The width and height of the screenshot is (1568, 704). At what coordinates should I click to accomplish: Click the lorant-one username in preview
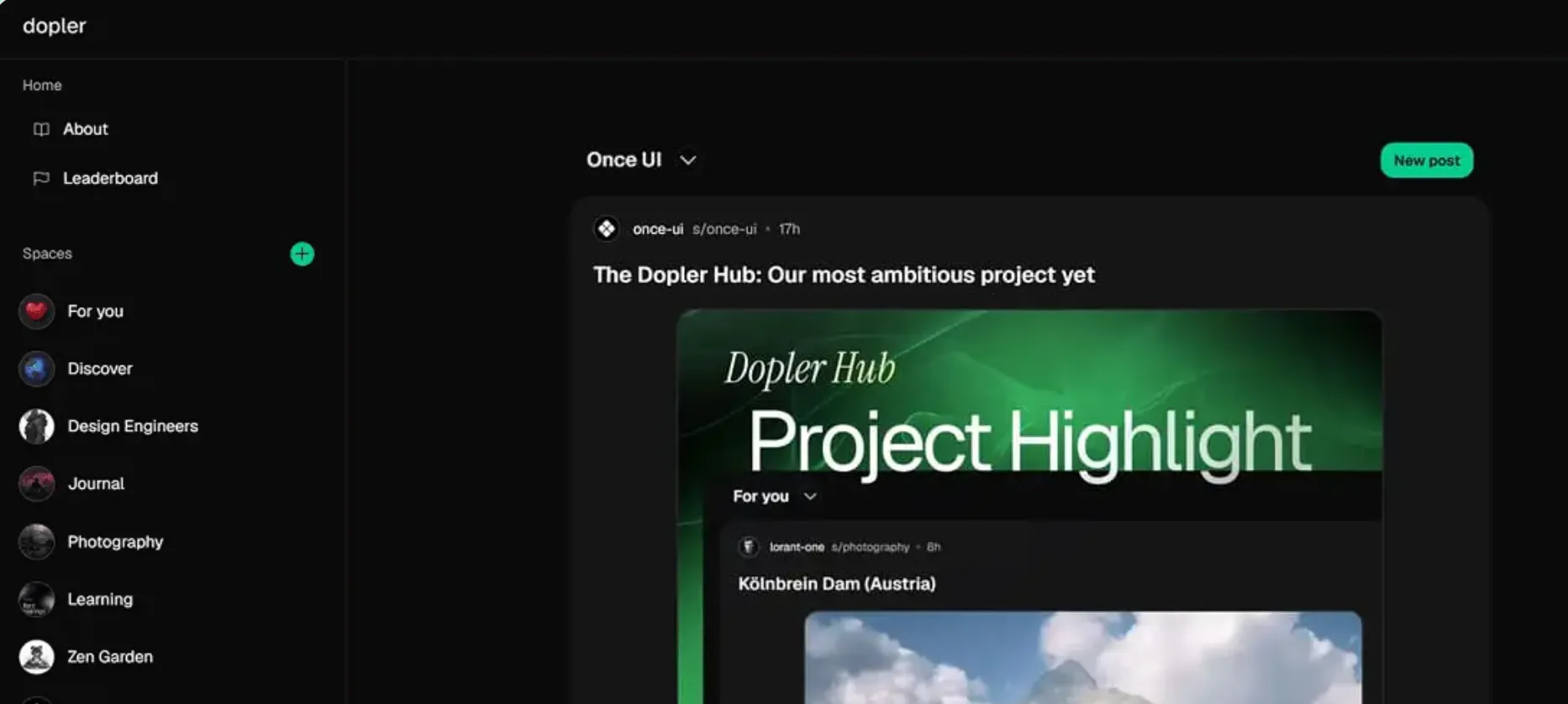click(x=797, y=547)
